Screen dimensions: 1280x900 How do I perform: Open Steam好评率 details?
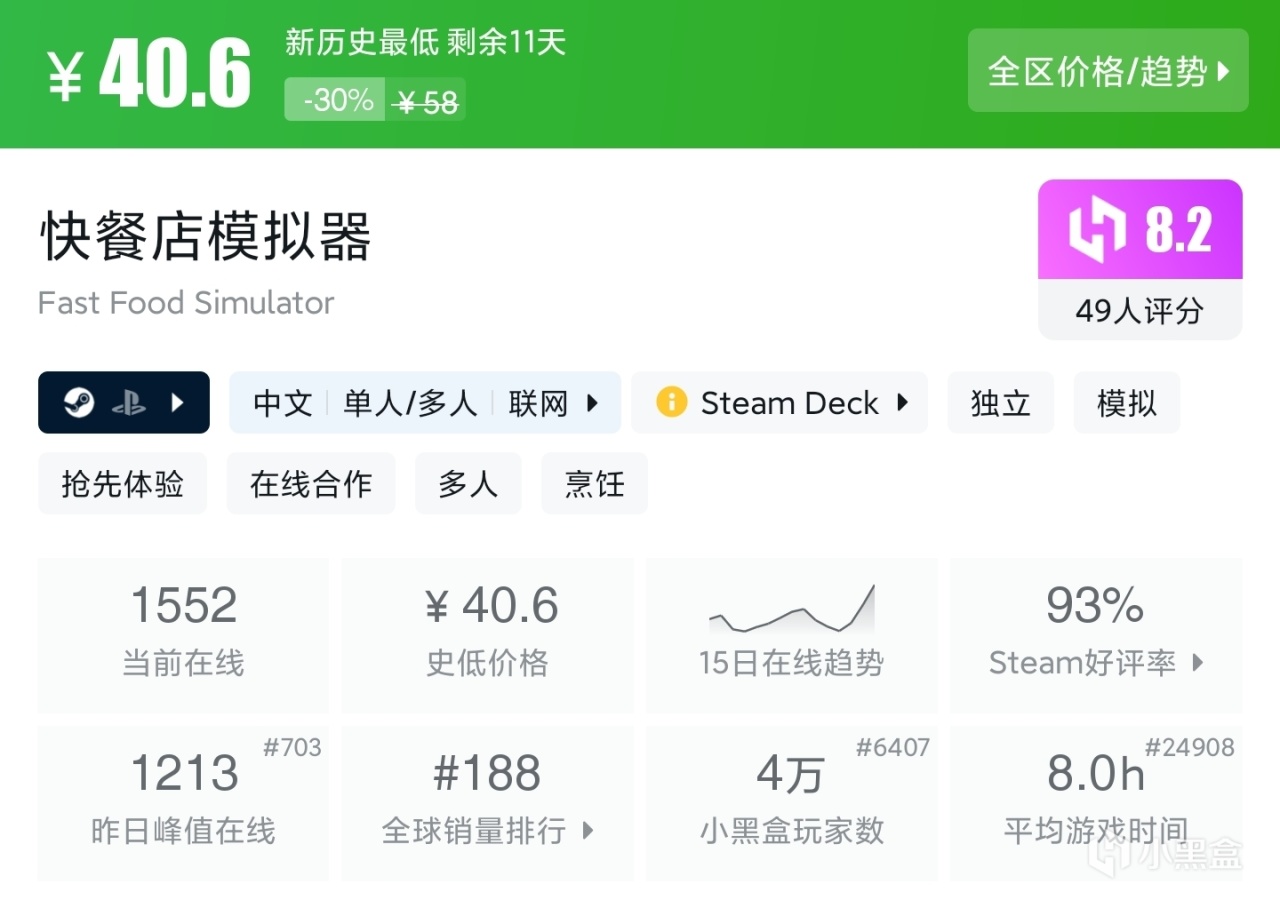[1096, 662]
